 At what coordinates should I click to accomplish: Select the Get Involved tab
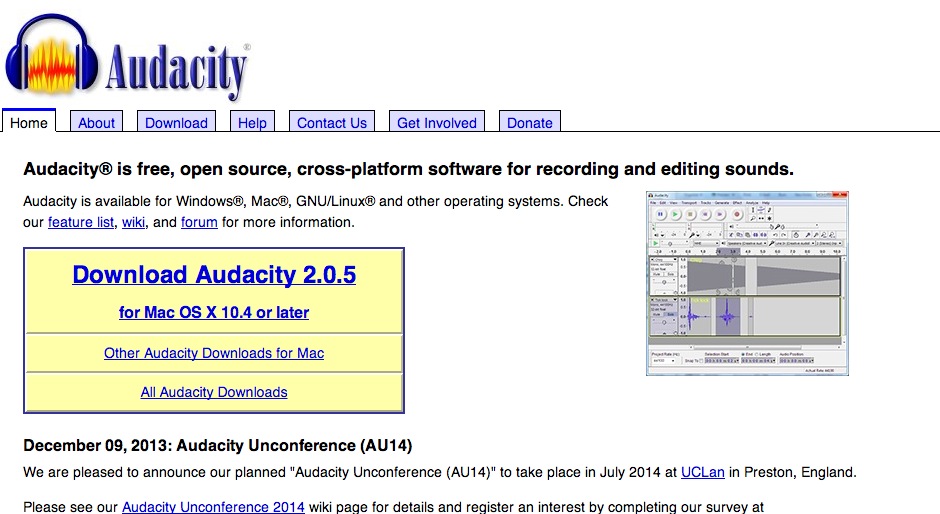pyautogui.click(x=437, y=122)
